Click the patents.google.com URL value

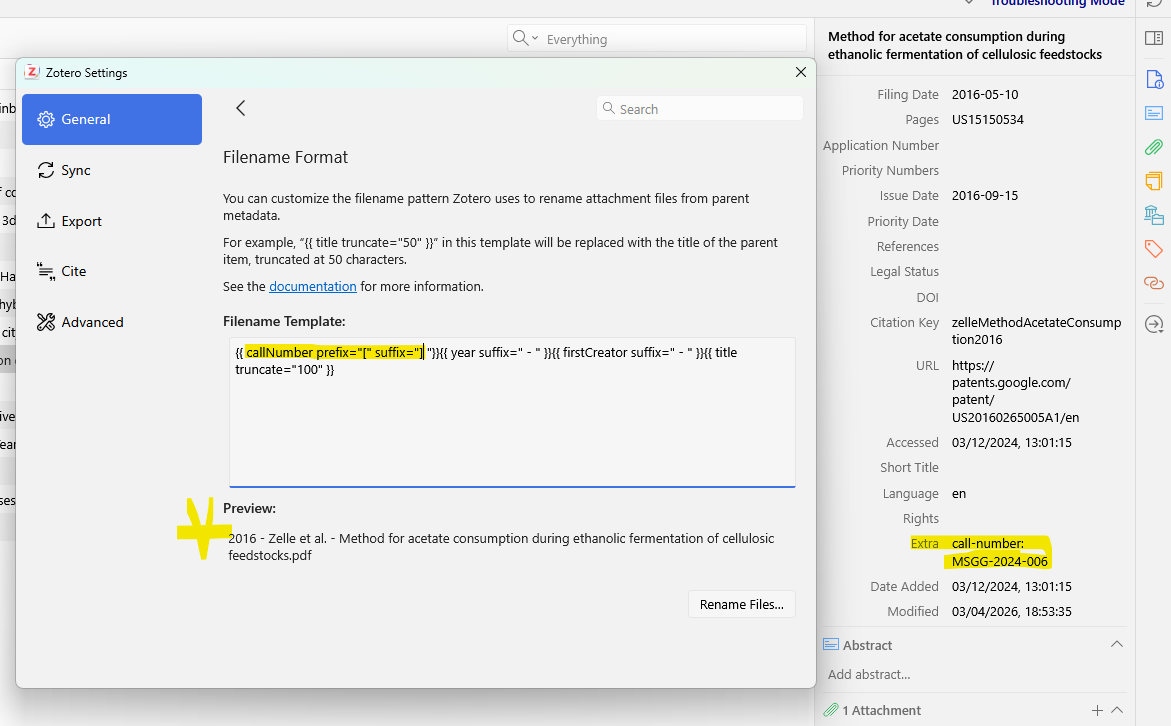pos(1015,391)
